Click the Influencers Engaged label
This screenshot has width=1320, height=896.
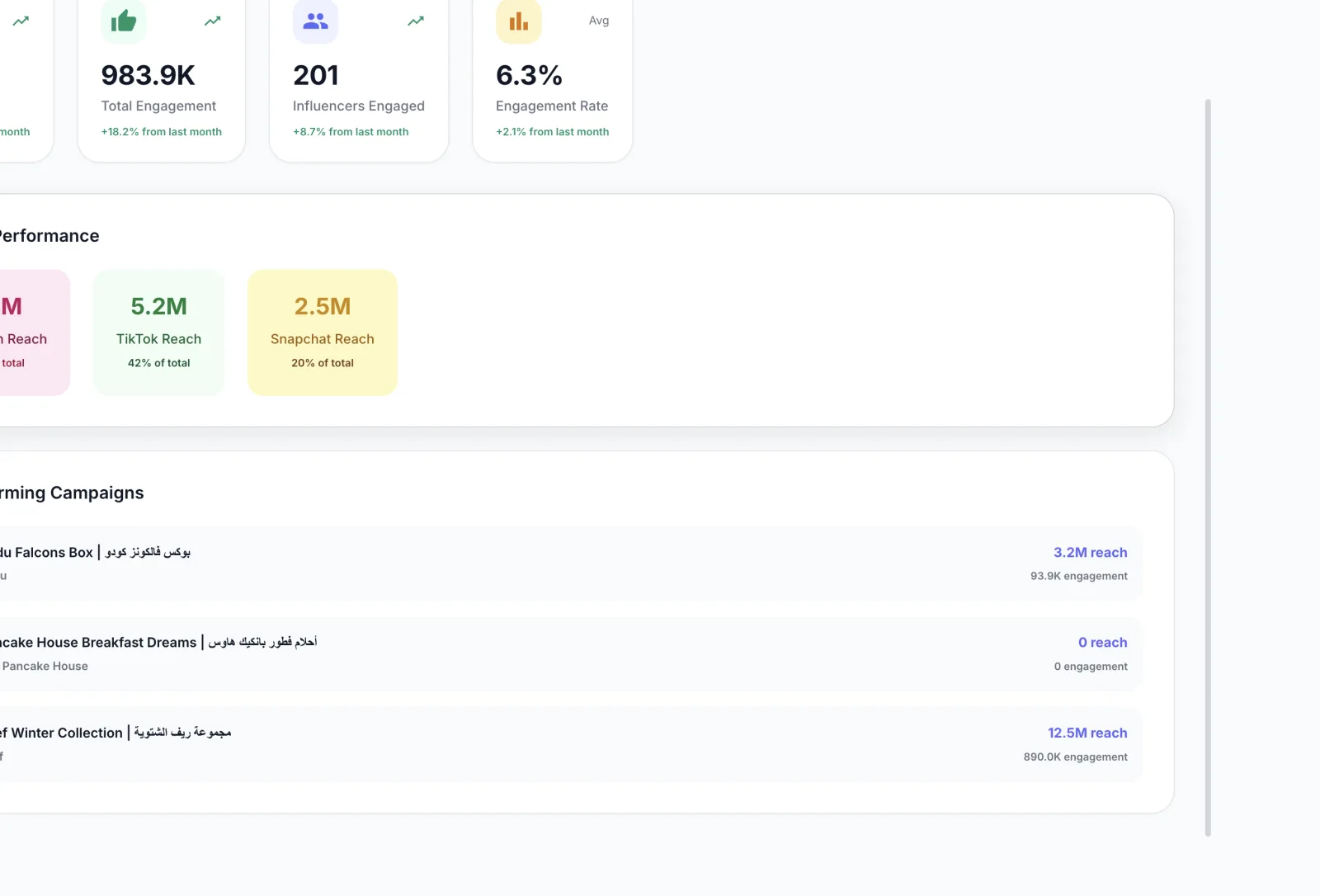tap(359, 106)
